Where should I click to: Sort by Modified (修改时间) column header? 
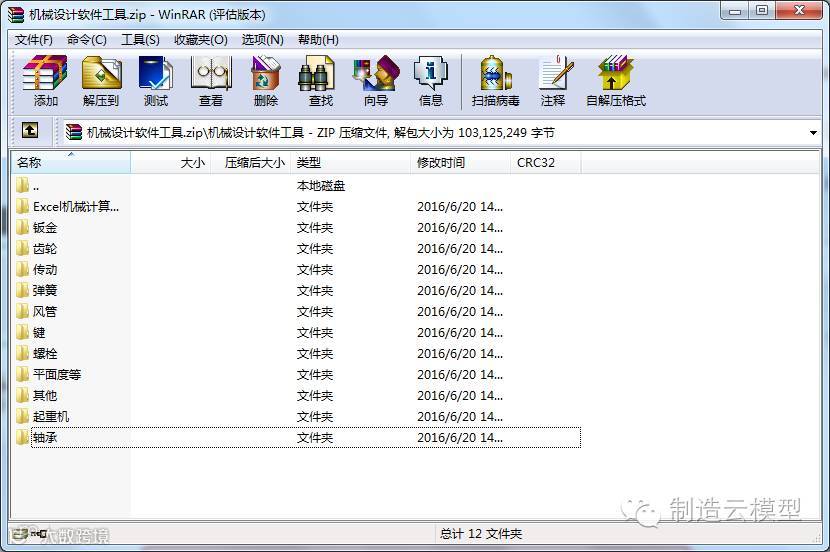461,162
